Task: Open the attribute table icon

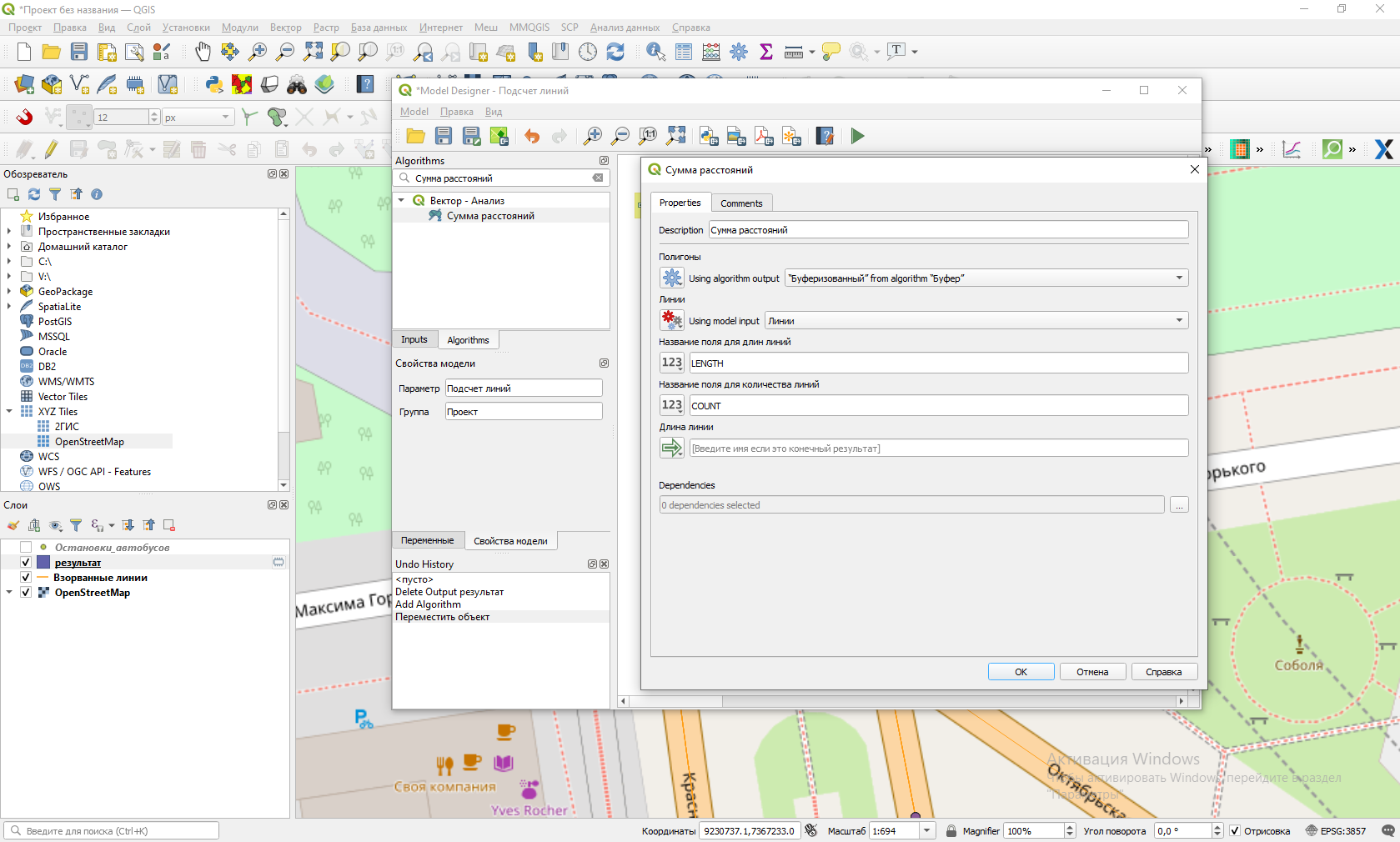Action: point(684,52)
